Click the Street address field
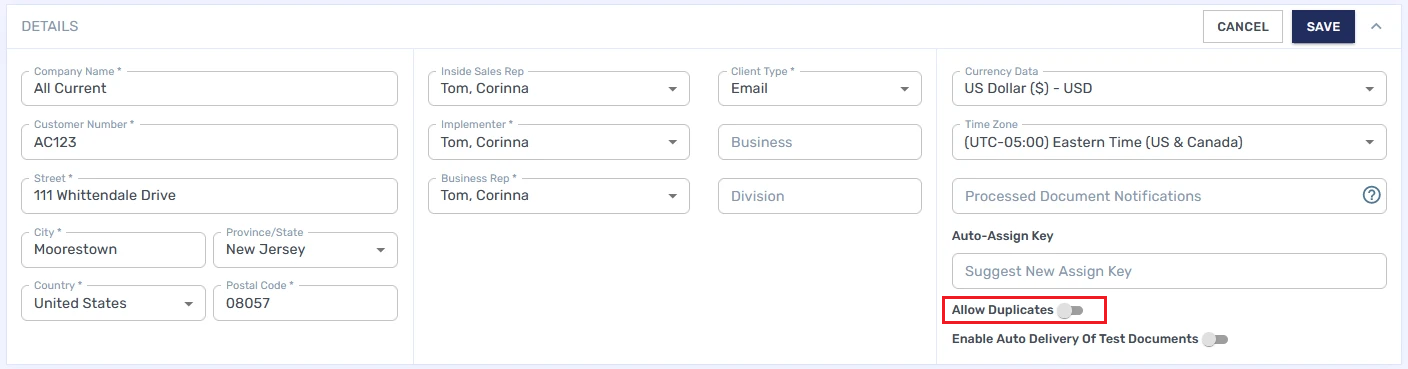The image size is (1408, 369). coord(209,196)
